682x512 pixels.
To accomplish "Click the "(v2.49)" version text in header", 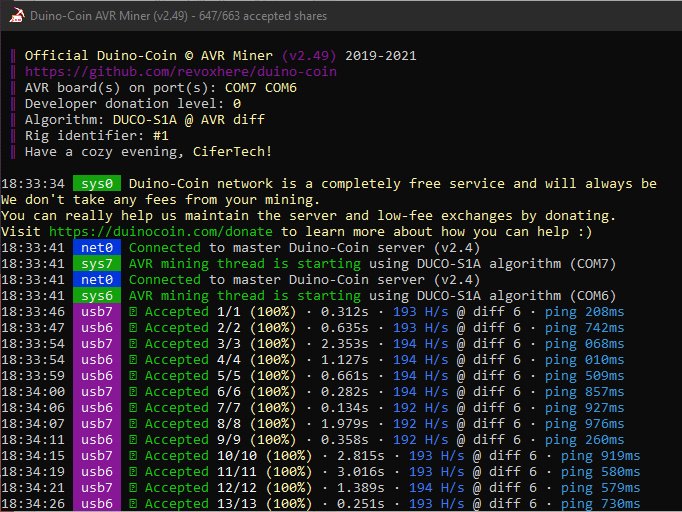I will pos(309,56).
